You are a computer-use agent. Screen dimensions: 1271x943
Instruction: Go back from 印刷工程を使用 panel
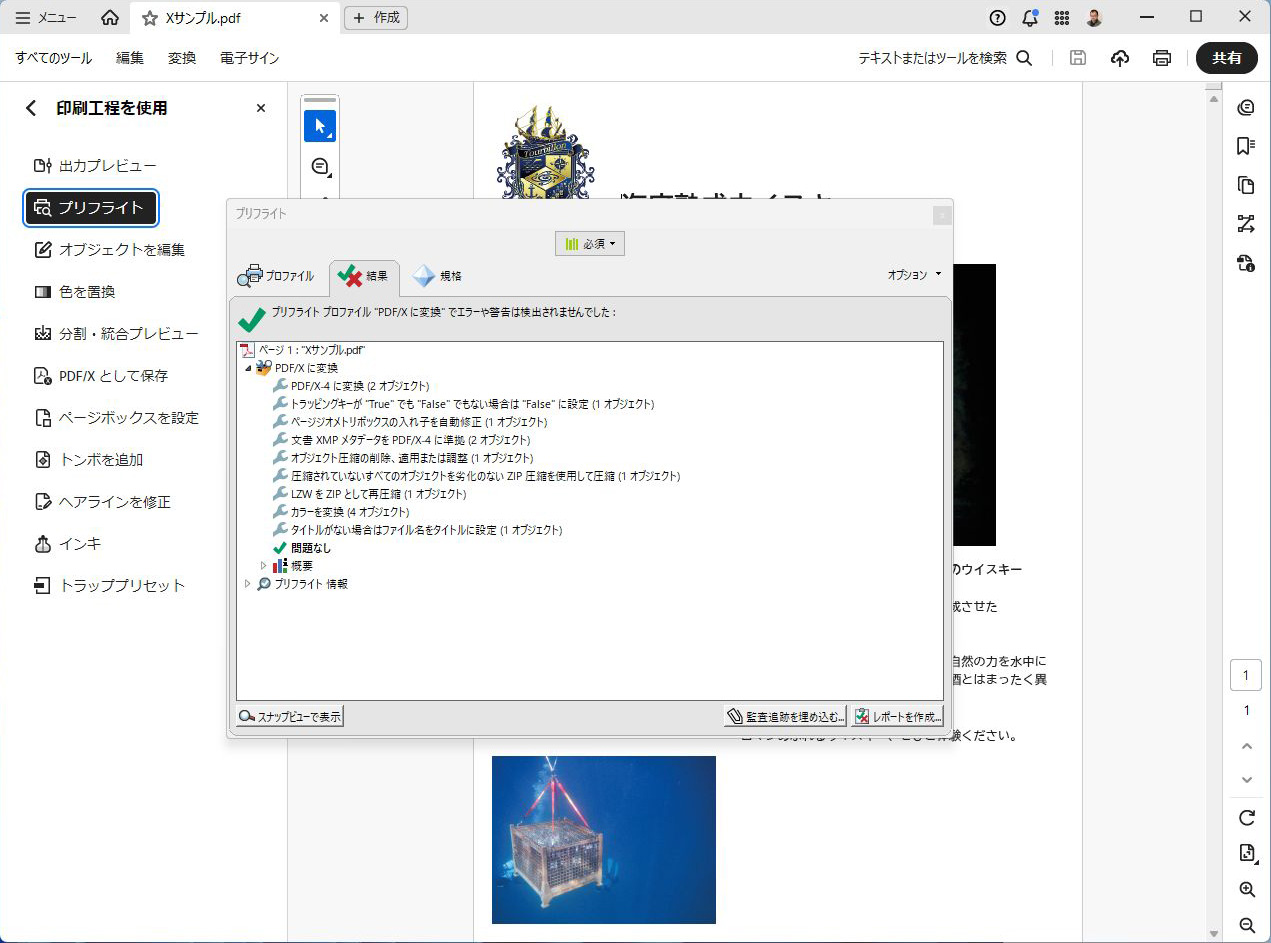click(x=31, y=108)
